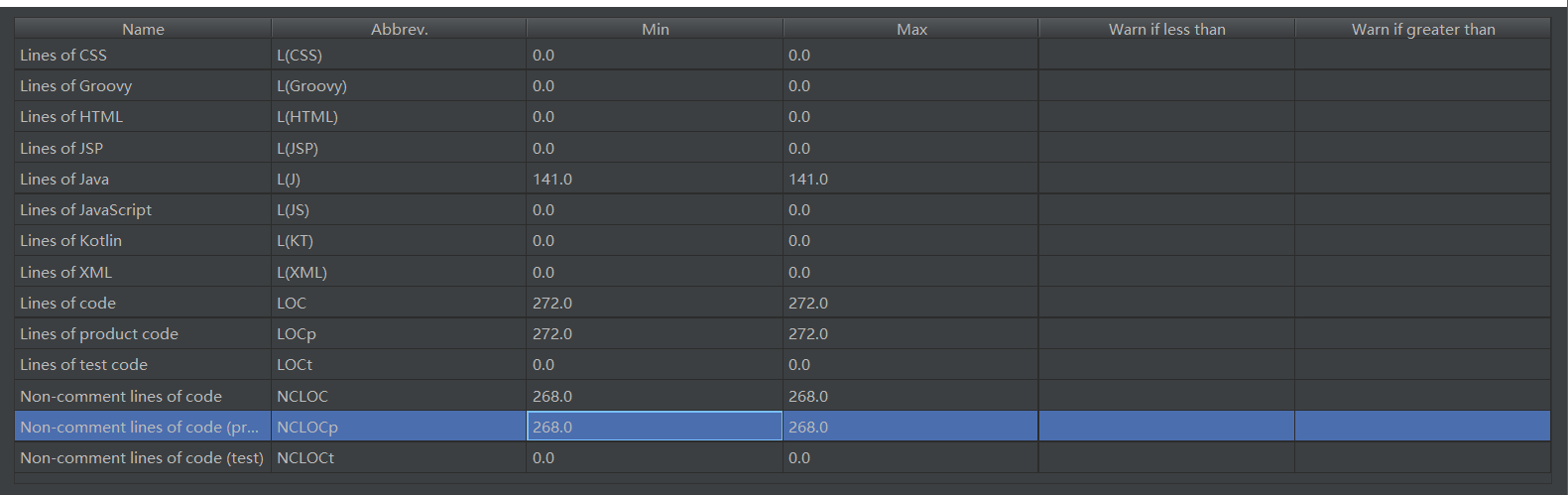Edit 'Warn if less than' for NCLOCp
This screenshot has width=1568, height=495.
coord(1166,428)
